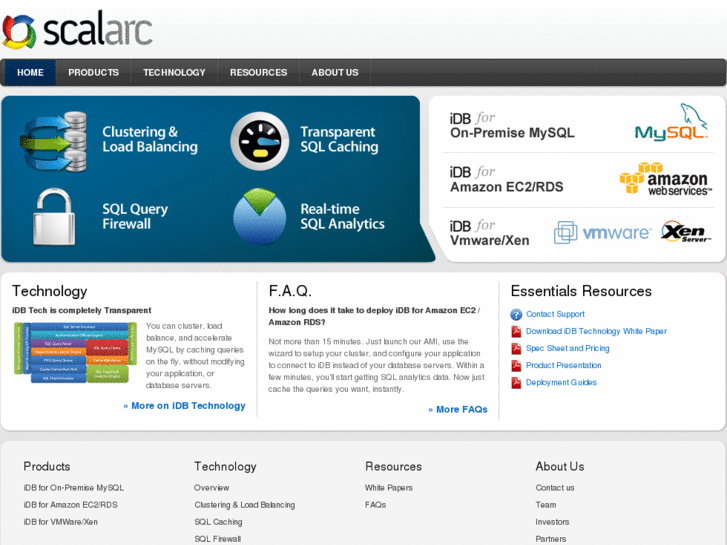Click the Transparent SQL Caching gauge icon

point(260,141)
